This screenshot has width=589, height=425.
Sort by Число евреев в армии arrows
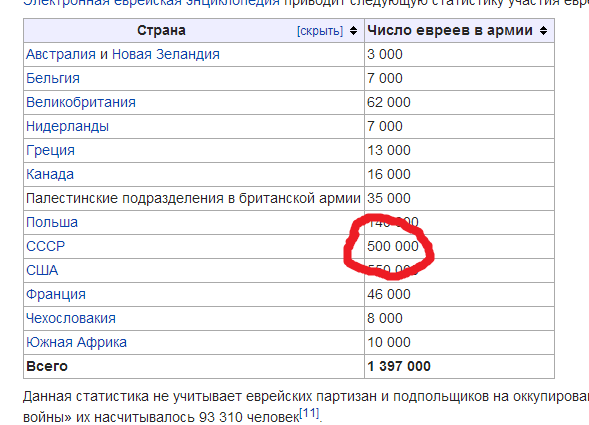coord(543,30)
